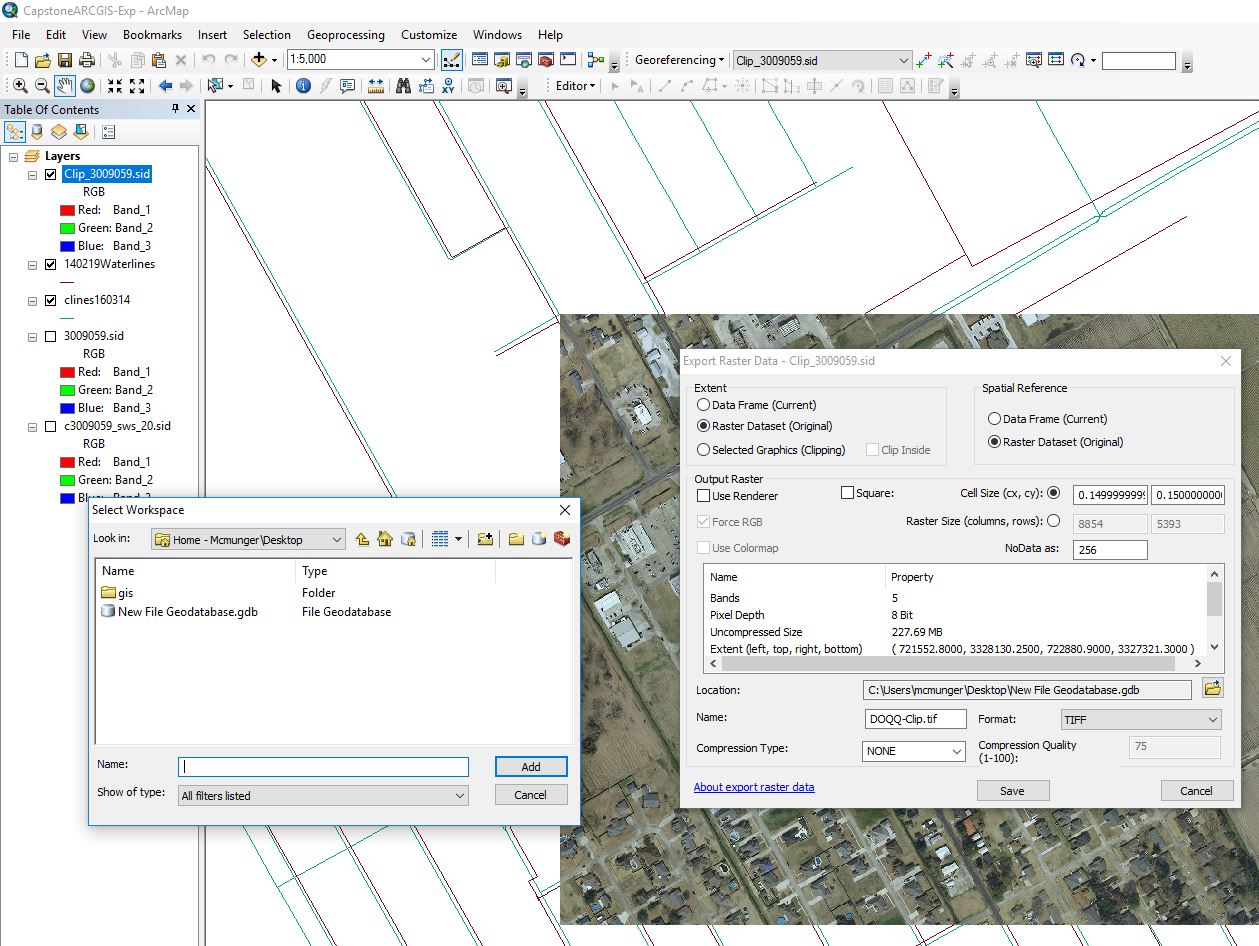Open About export raster data link

[754, 787]
